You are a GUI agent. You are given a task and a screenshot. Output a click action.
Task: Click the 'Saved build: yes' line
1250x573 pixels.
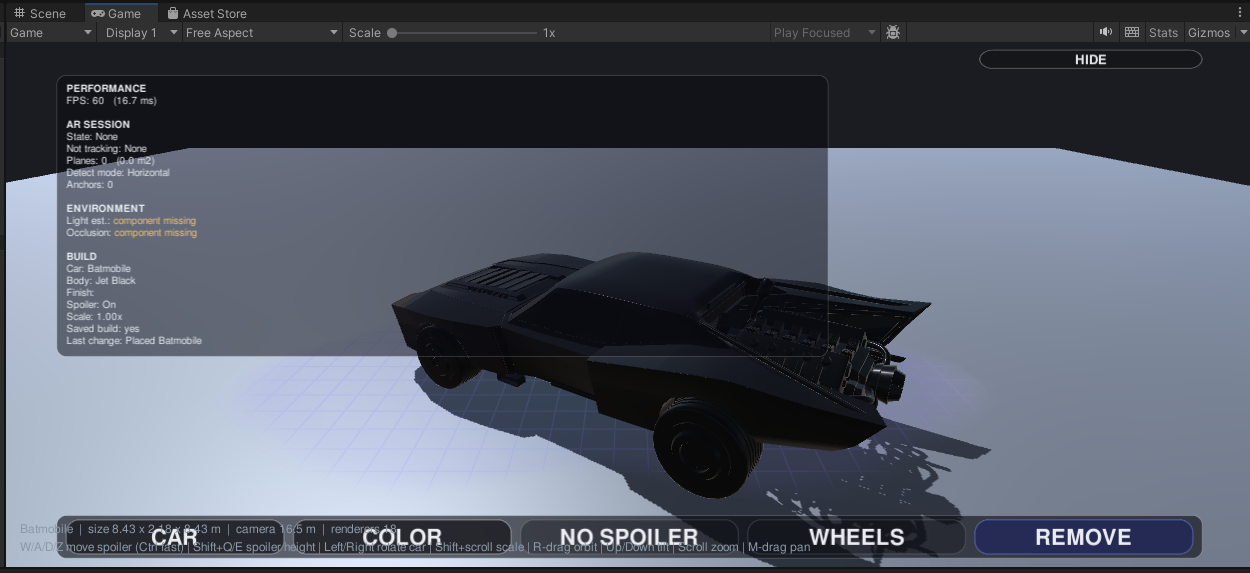click(103, 329)
